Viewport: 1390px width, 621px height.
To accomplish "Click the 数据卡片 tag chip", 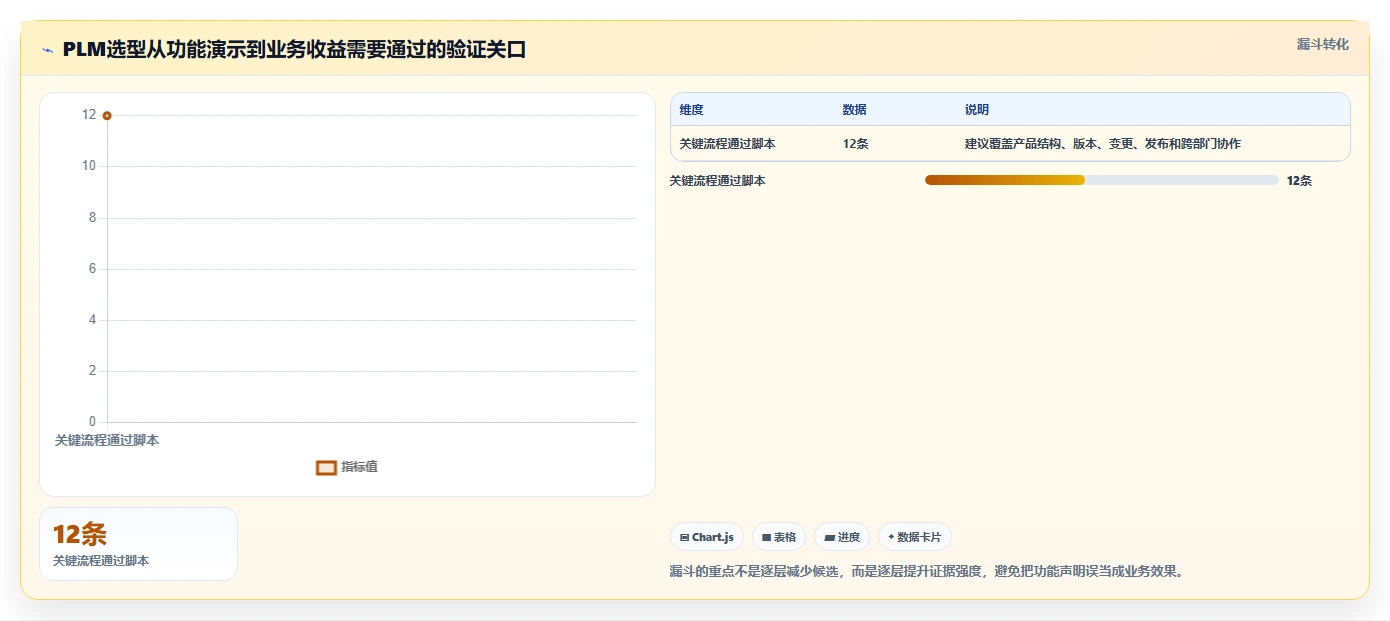I will click(915, 537).
